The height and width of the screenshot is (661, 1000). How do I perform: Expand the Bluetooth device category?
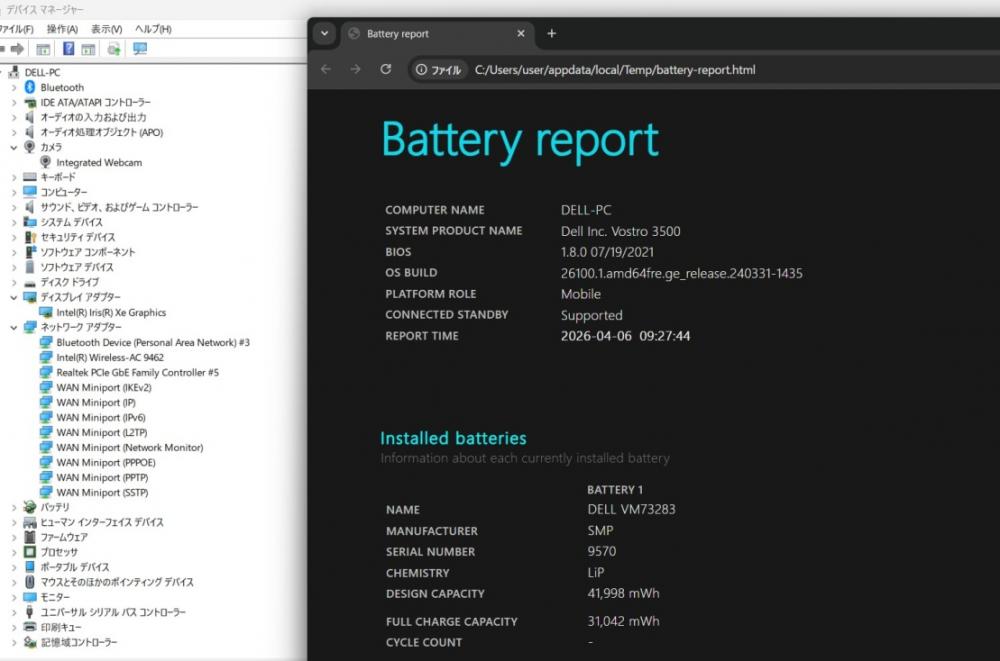click(14, 88)
